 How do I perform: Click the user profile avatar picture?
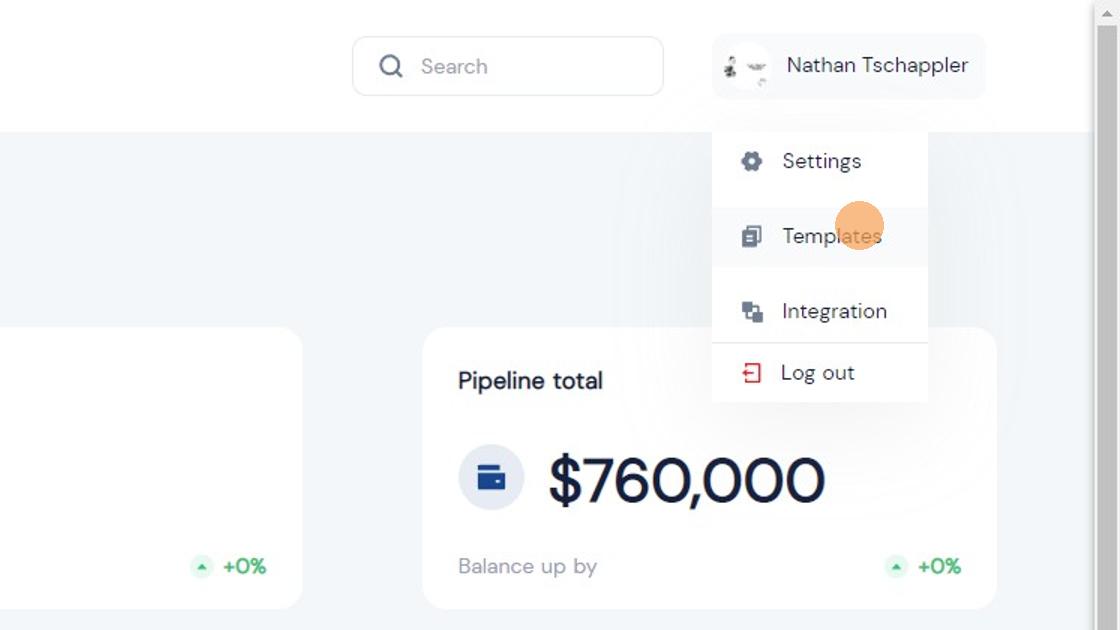point(746,67)
